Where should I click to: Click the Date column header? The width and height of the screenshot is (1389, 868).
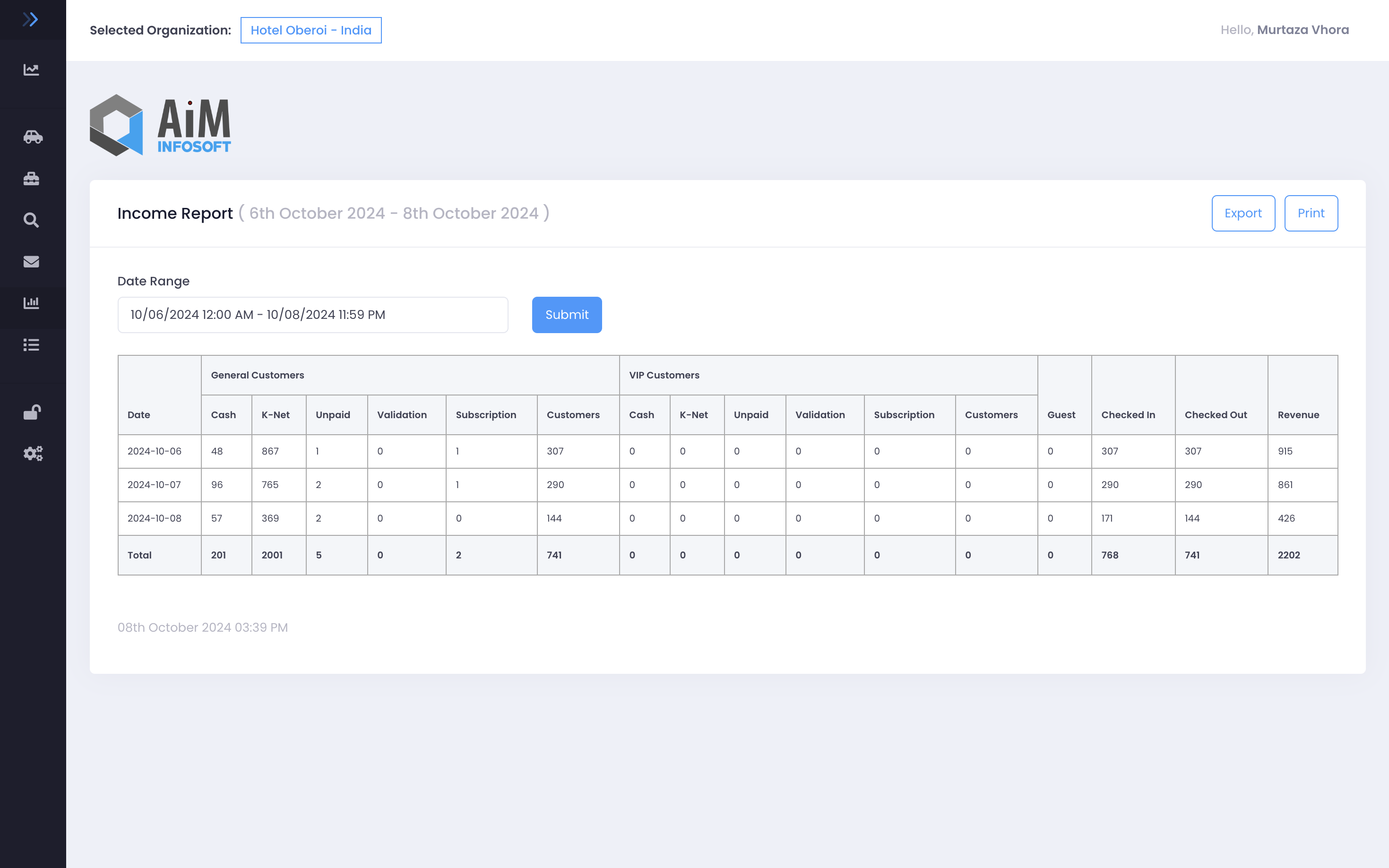[160, 395]
